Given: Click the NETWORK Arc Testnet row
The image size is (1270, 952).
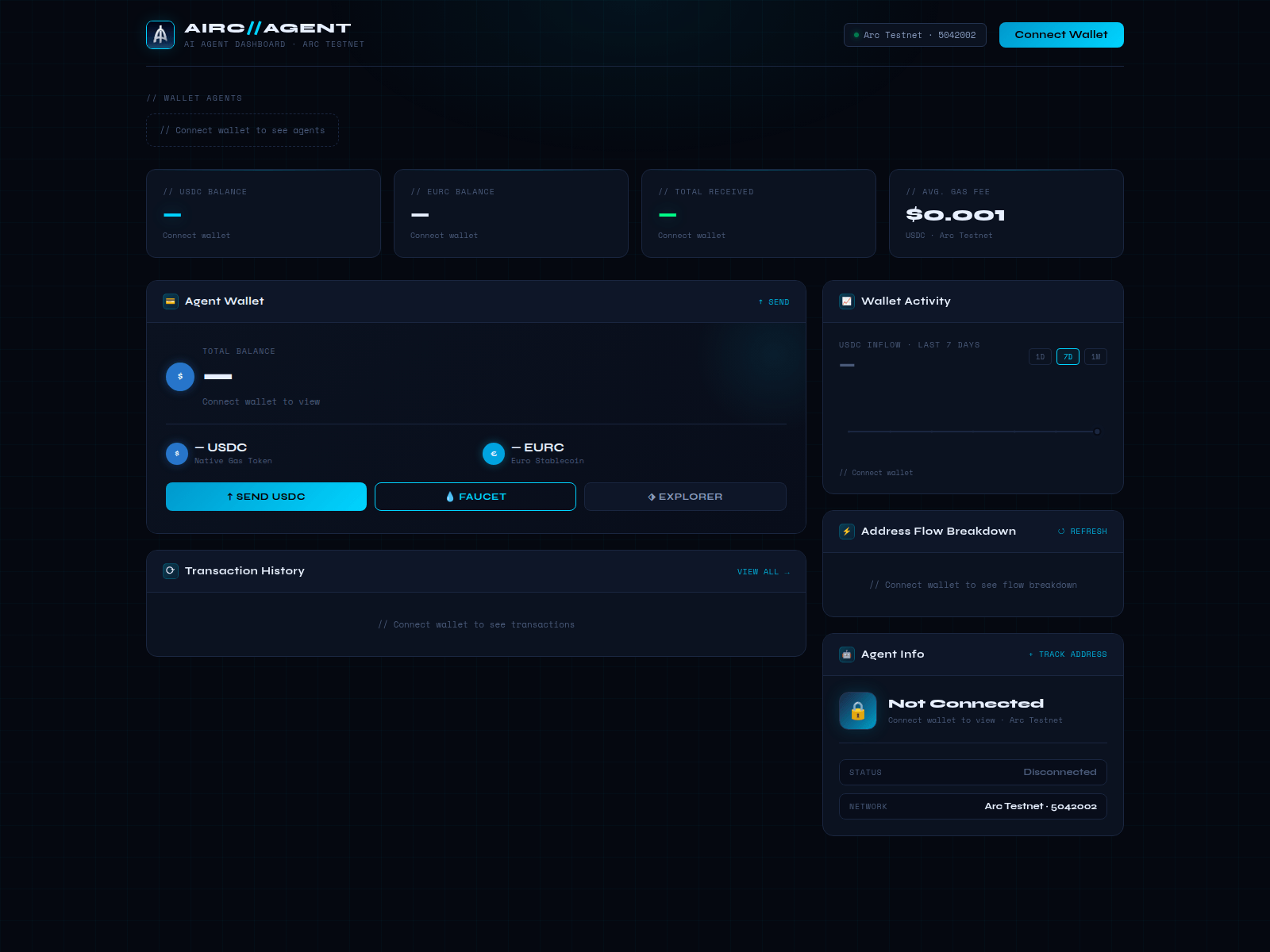Looking at the screenshot, I should (x=973, y=806).
